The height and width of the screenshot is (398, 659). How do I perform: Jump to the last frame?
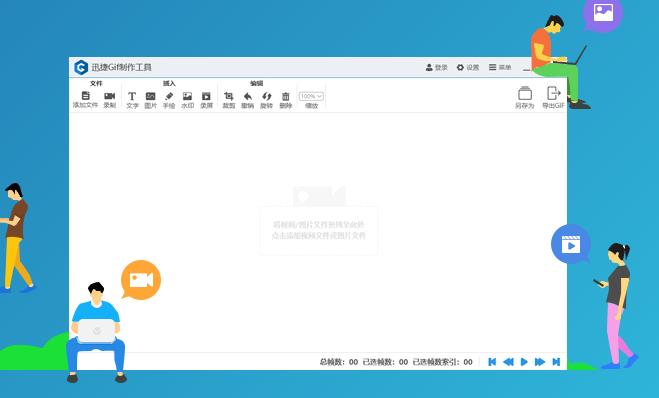click(x=556, y=362)
